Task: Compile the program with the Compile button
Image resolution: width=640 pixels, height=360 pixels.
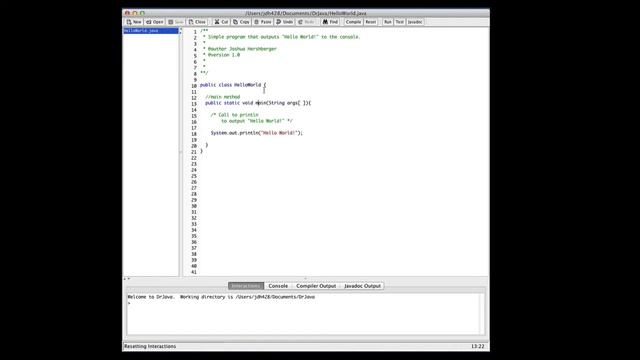Action: 353,22
